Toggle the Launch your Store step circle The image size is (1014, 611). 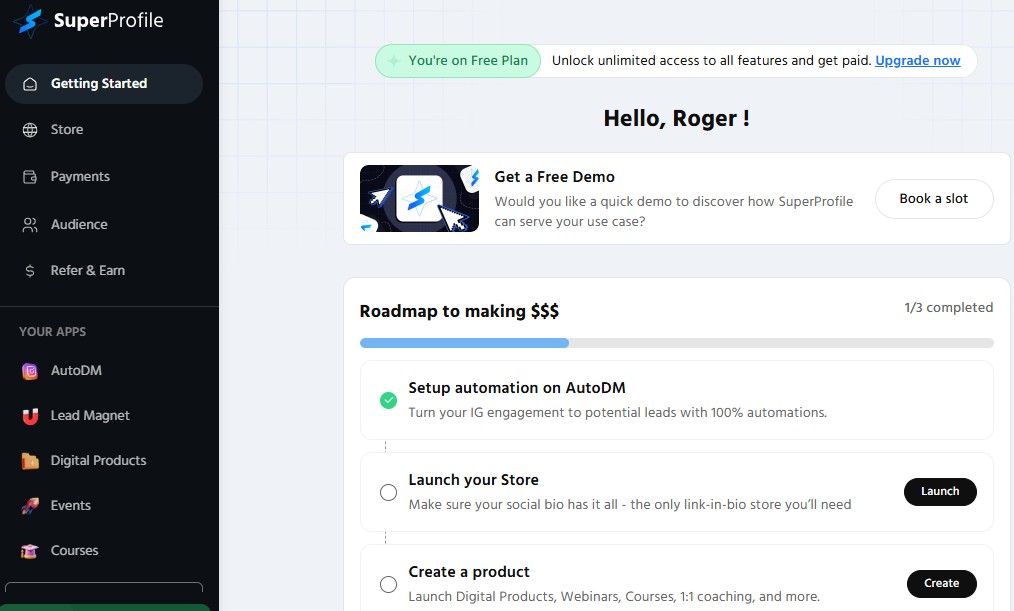388,492
